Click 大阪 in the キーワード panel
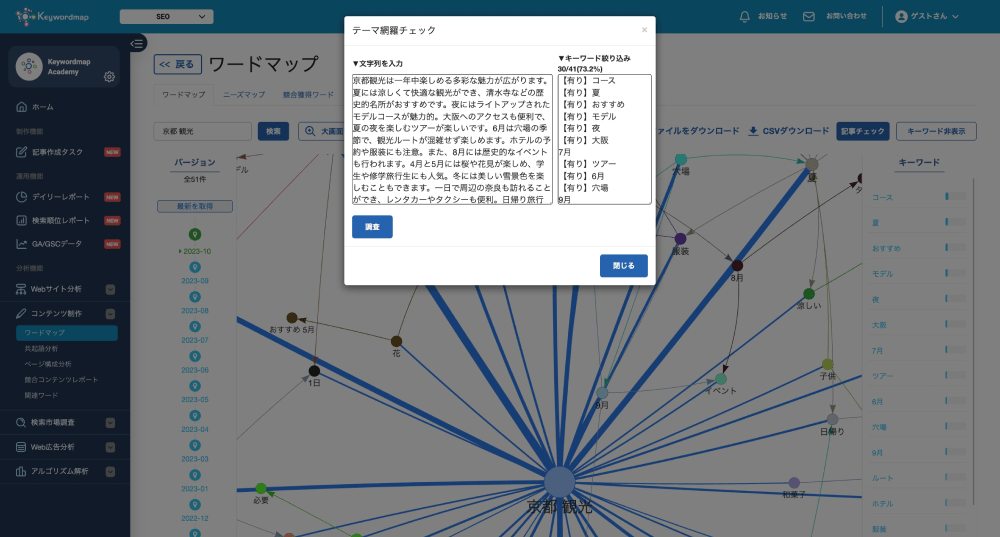This screenshot has height=537, width=1000. click(x=879, y=325)
